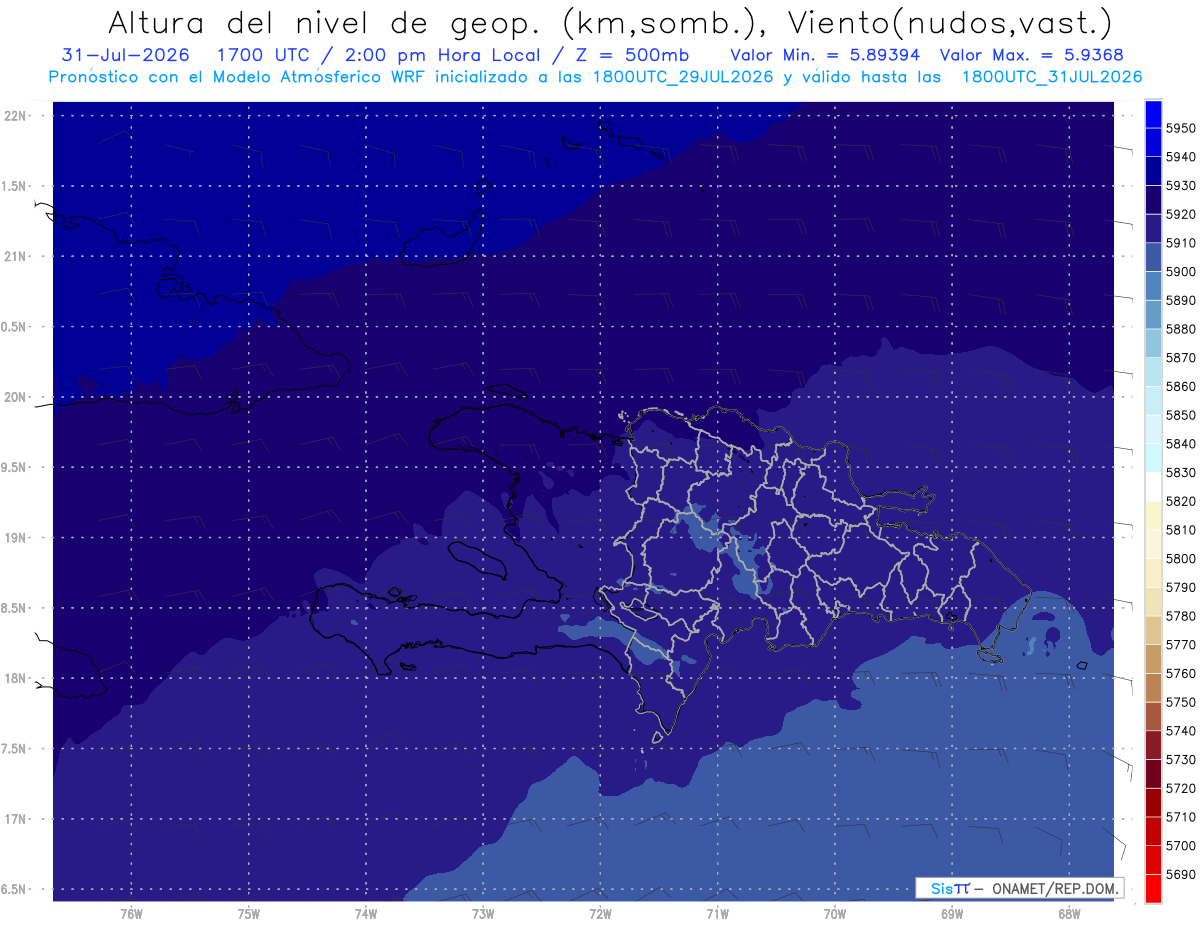
Task: Click the '69W' longitude label
Action: (952, 914)
